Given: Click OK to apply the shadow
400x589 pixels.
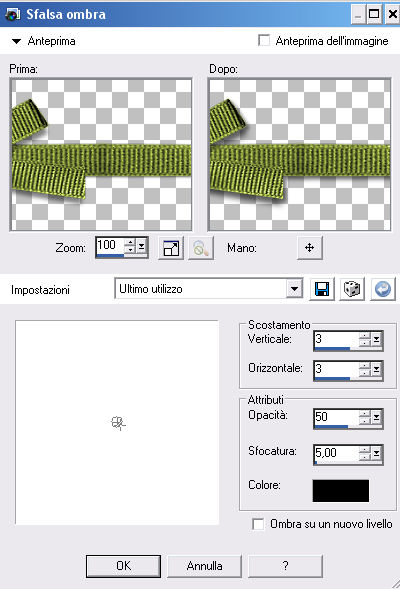Looking at the screenshot, I should click(123, 566).
